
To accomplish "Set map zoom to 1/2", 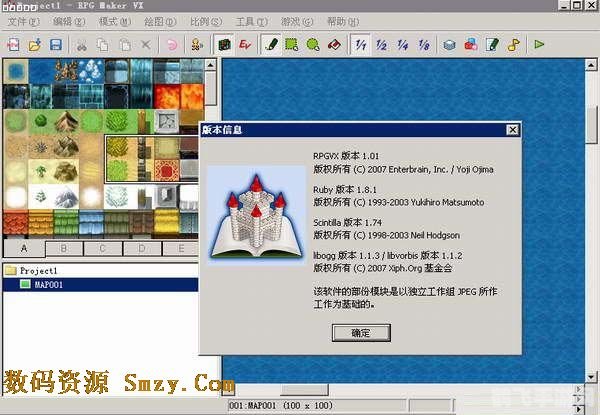I will 382,45.
